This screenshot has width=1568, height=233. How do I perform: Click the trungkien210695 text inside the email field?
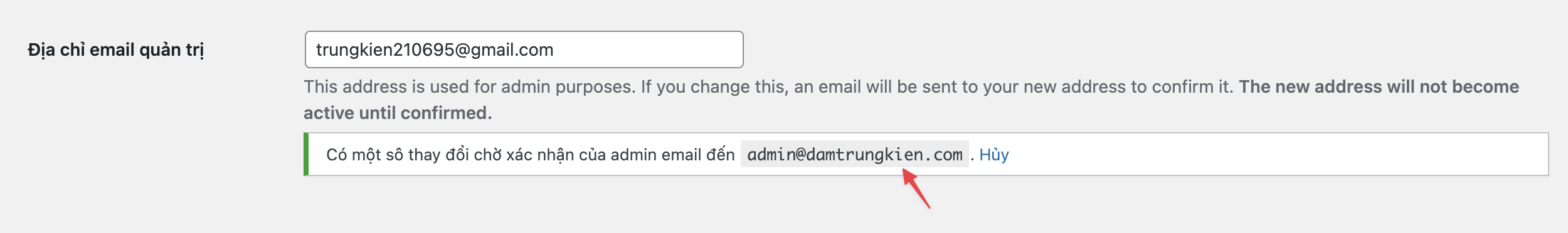[385, 50]
